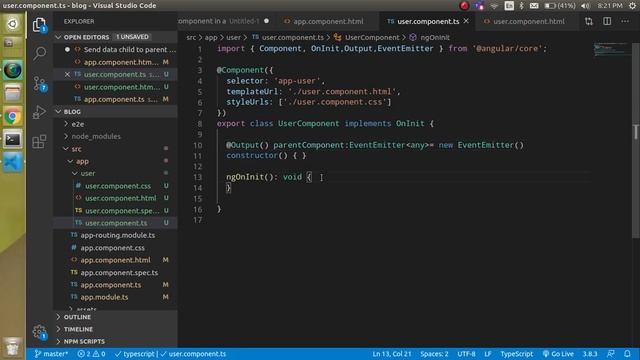Click the master branch indicator
Image resolution: width=640 pixels, height=360 pixels.
pos(51,354)
